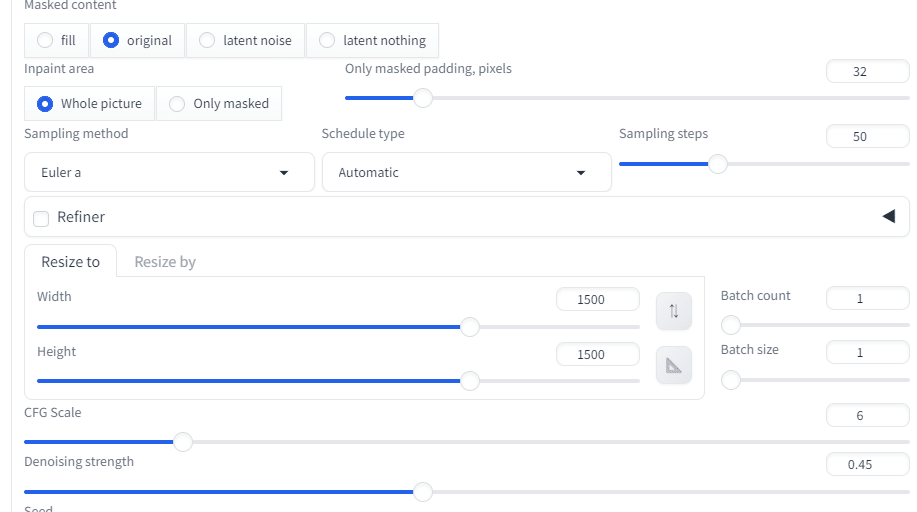The height and width of the screenshot is (512, 917).
Task: Enable the Refiner checkbox
Action: [x=41, y=219]
